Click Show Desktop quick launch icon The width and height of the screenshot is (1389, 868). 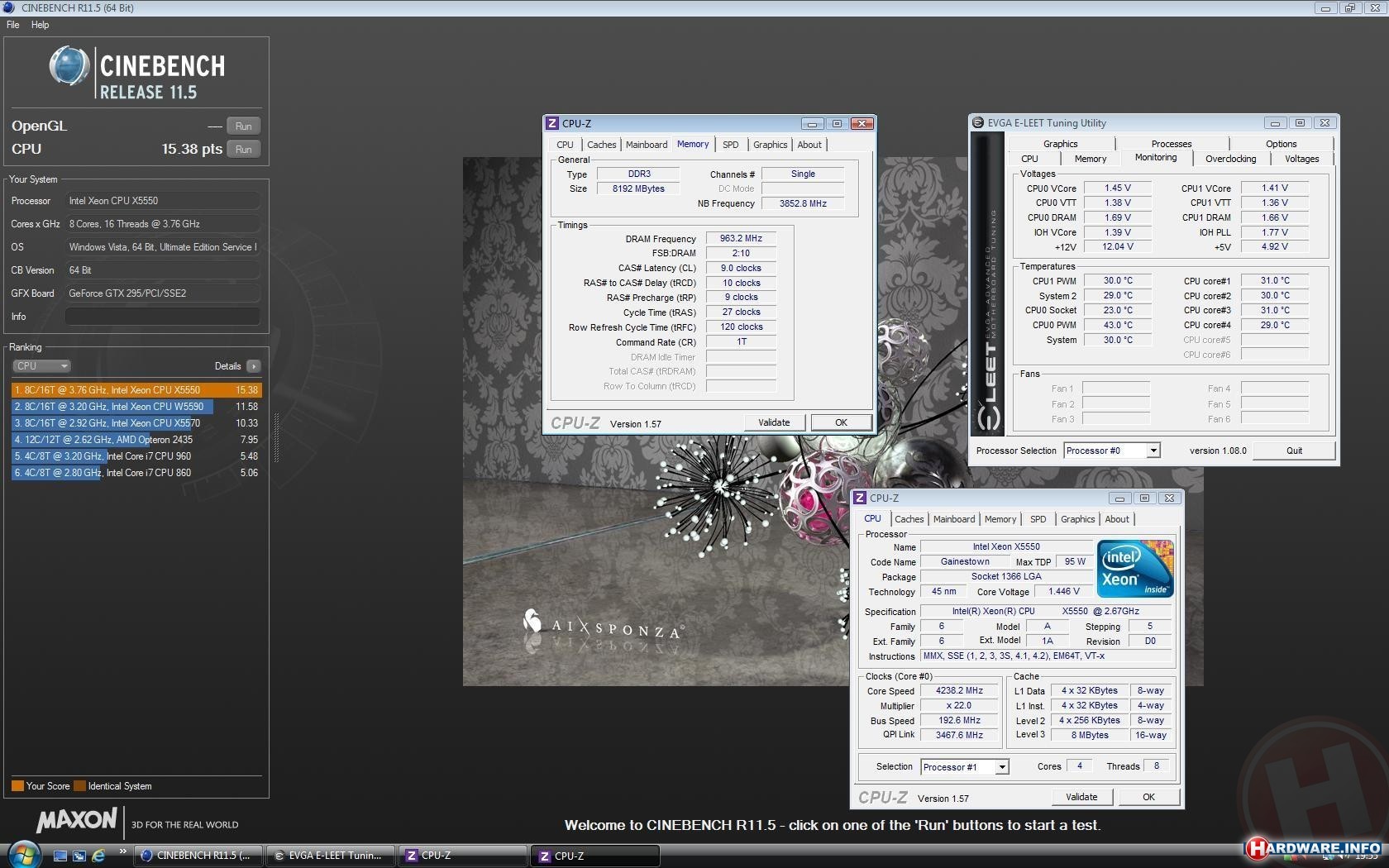click(60, 856)
